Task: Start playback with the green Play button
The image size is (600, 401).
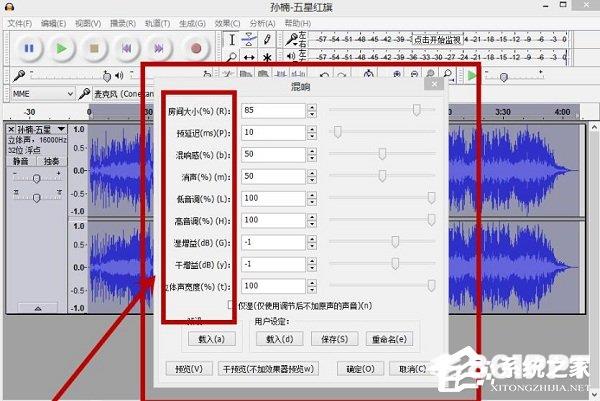Action: (x=61, y=48)
